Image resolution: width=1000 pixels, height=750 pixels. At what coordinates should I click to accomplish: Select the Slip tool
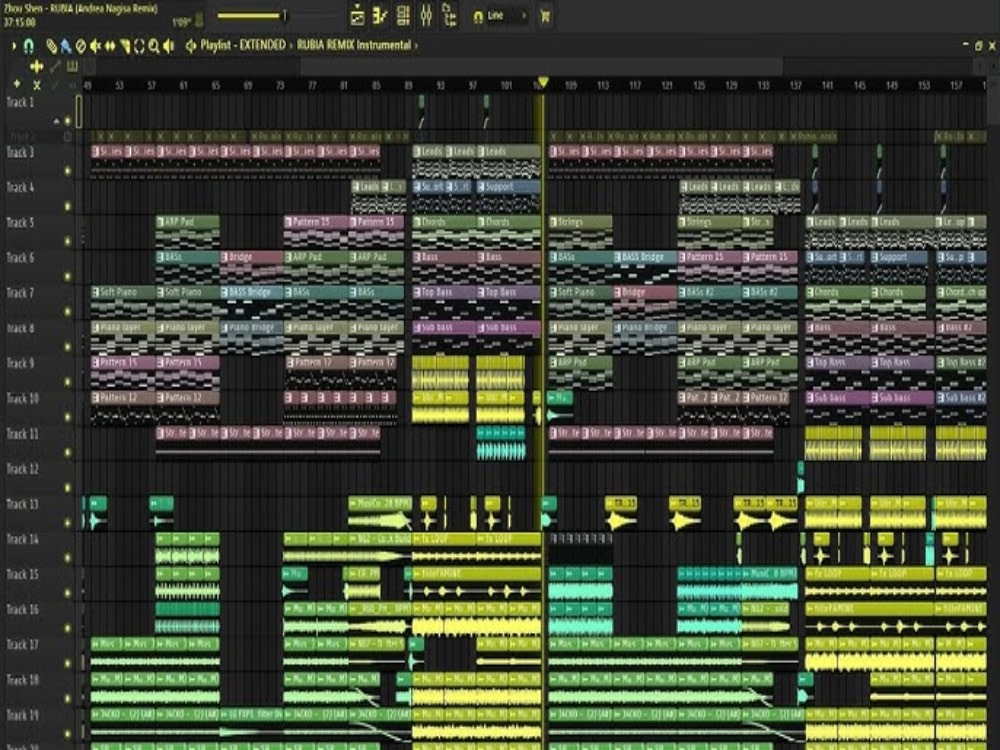pyautogui.click(x=110, y=46)
